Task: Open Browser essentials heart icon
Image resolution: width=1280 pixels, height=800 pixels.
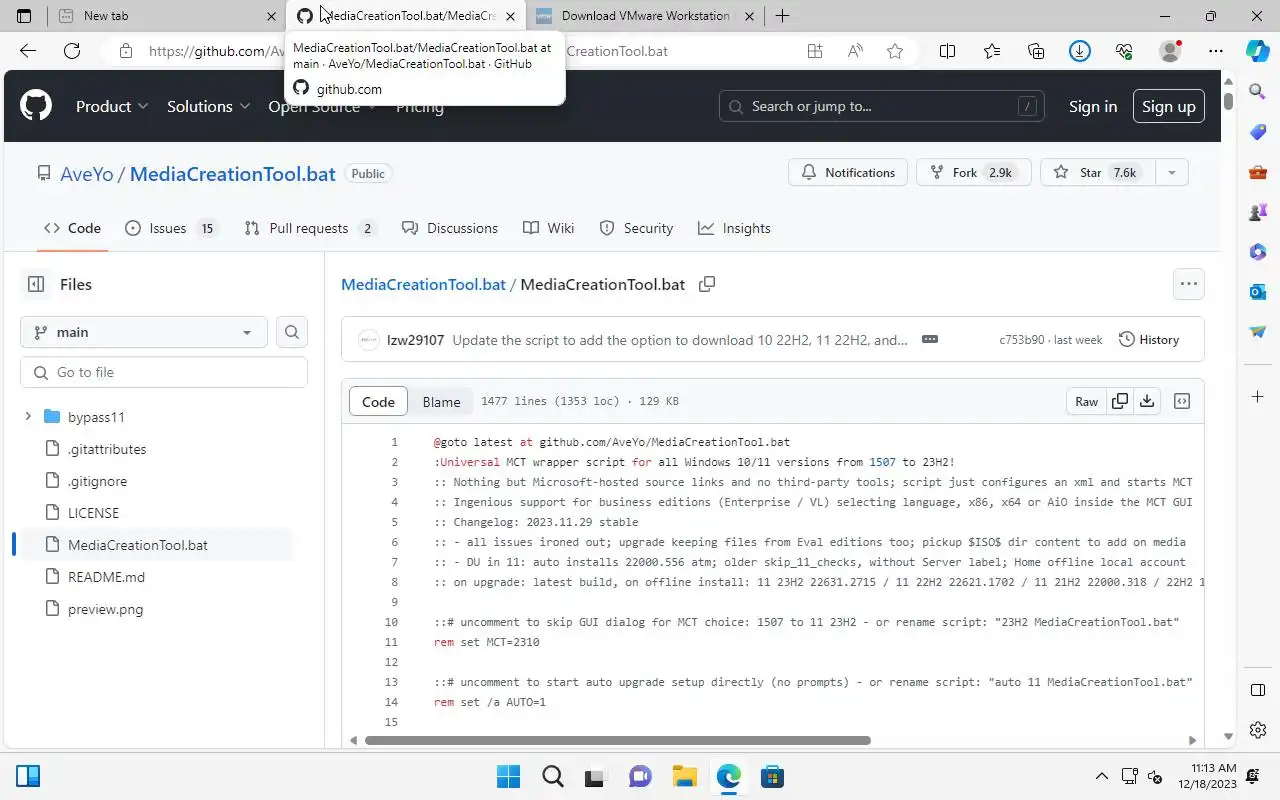Action: click(1124, 51)
